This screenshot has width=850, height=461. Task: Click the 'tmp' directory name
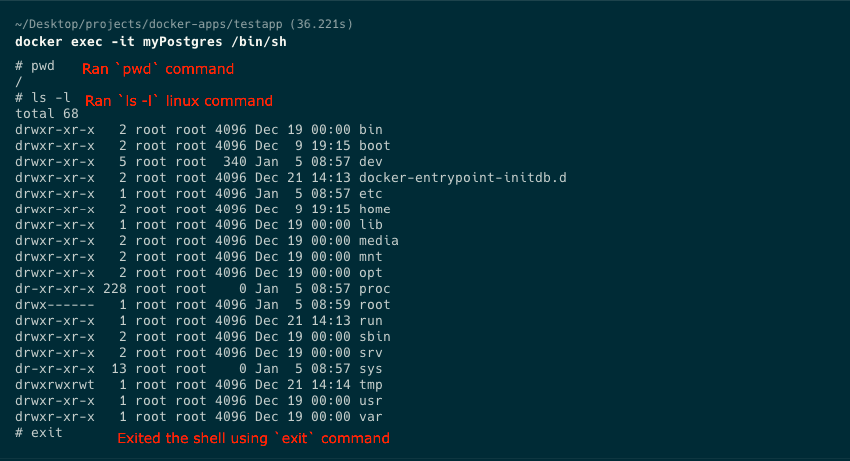370,385
